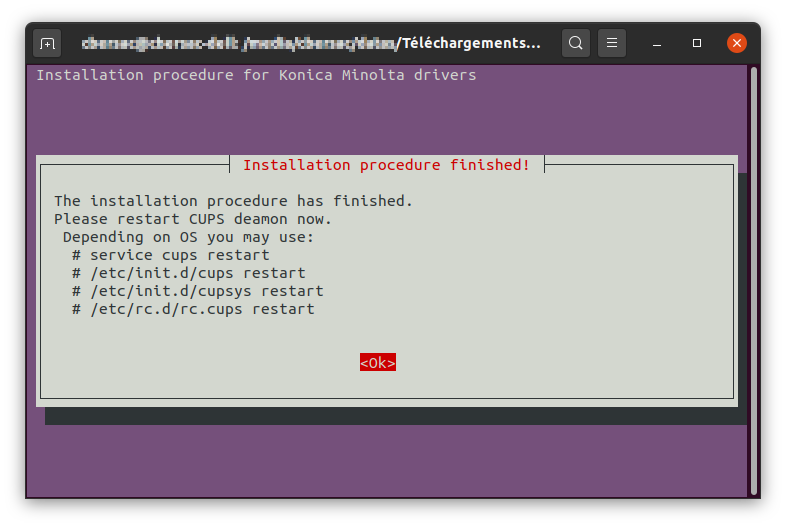The width and height of the screenshot is (786, 527).
Task: Click the 'Installation procedure for Konica Minolta drivers' header
Action: pyautogui.click(x=256, y=75)
